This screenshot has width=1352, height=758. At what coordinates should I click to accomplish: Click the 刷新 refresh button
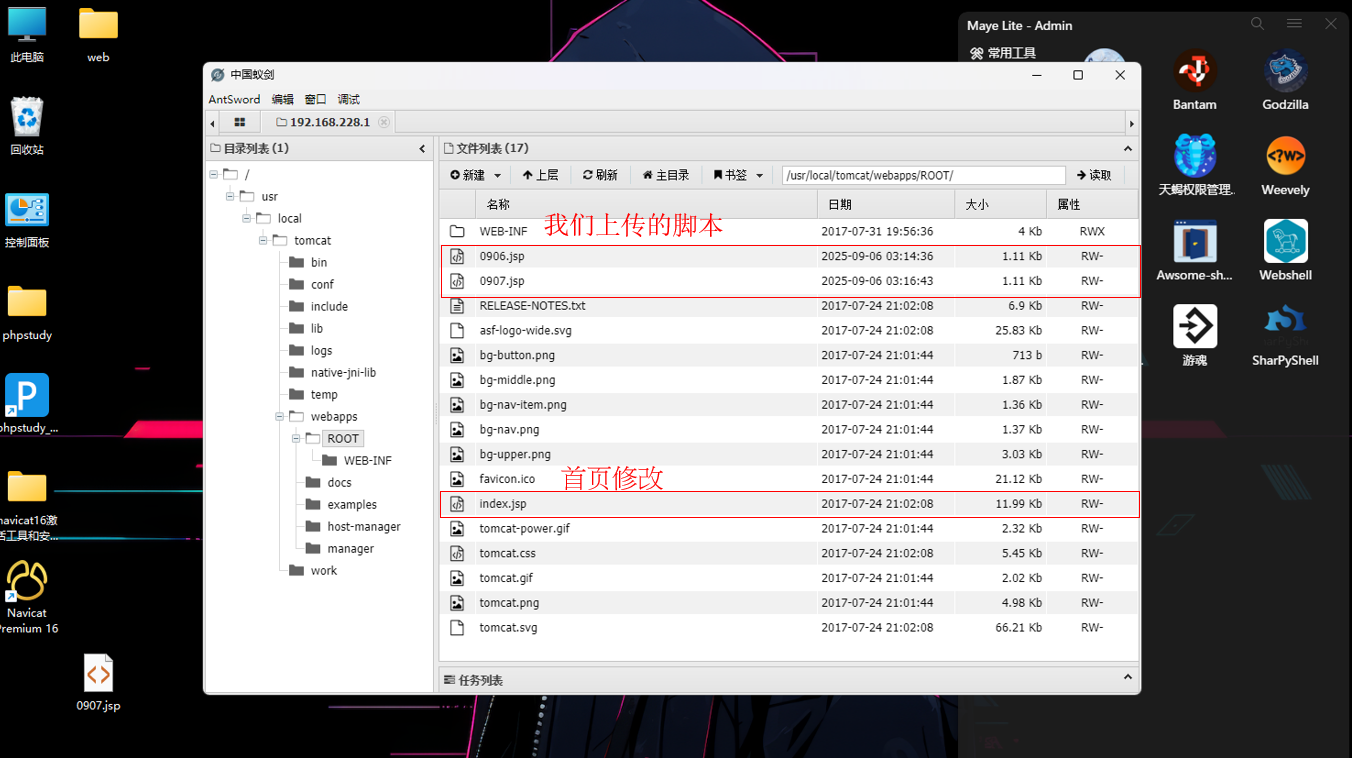(600, 175)
